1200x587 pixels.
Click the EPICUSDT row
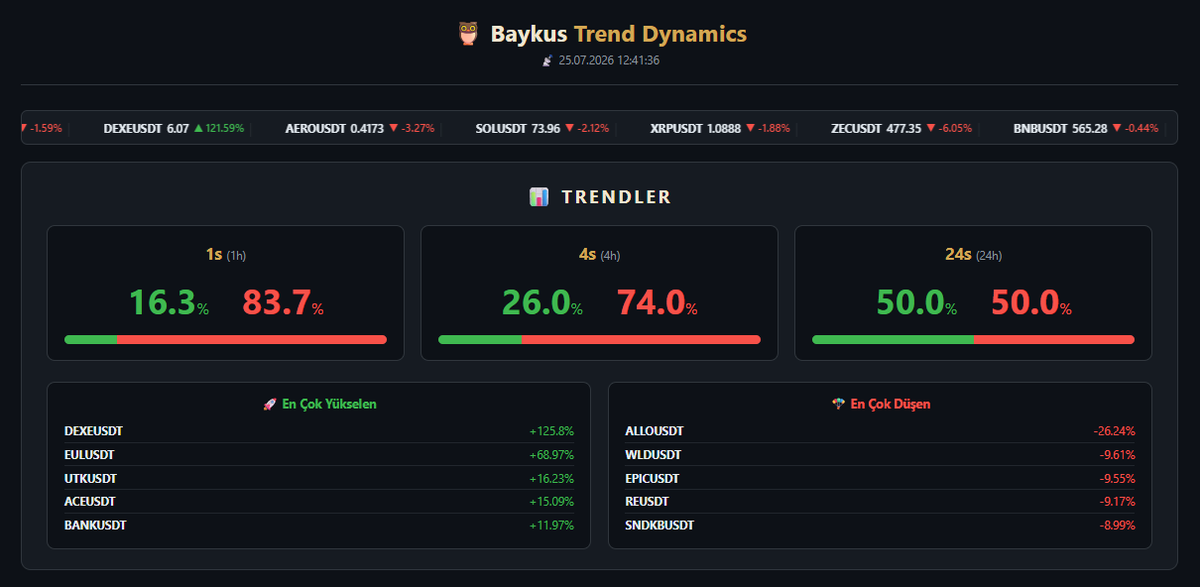880,478
